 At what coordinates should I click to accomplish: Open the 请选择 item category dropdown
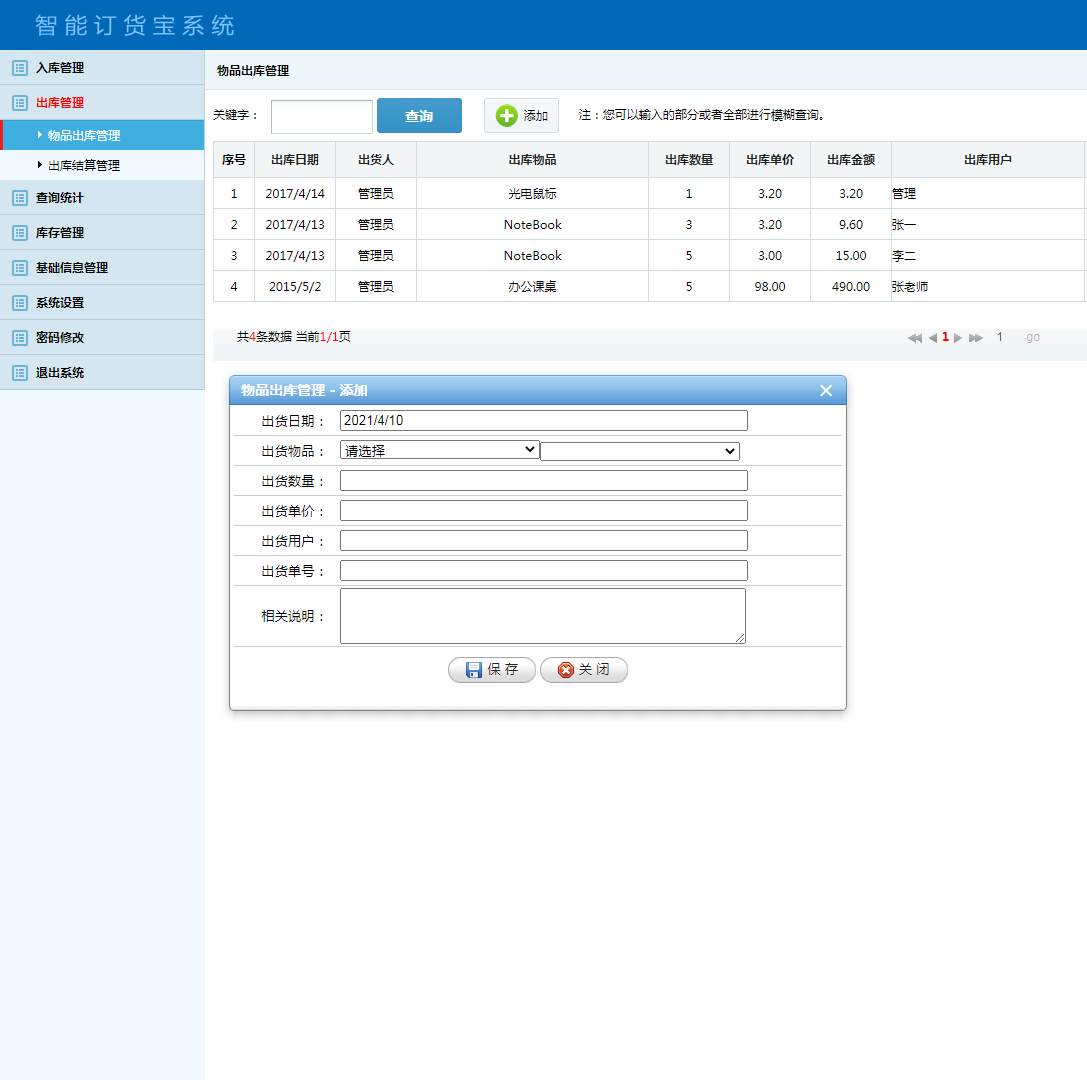point(439,450)
